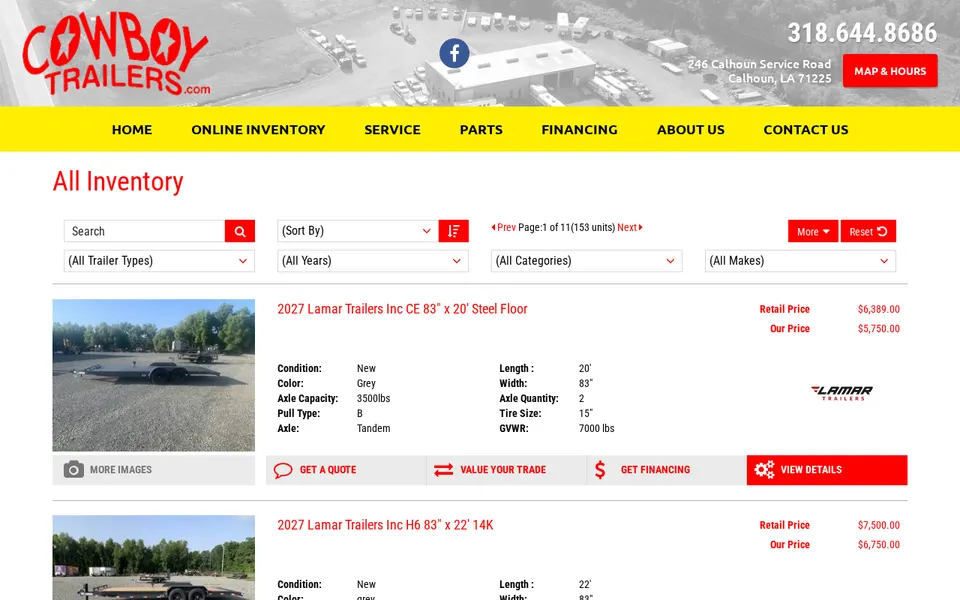Click the $7,500.00 retail price

coord(879,525)
